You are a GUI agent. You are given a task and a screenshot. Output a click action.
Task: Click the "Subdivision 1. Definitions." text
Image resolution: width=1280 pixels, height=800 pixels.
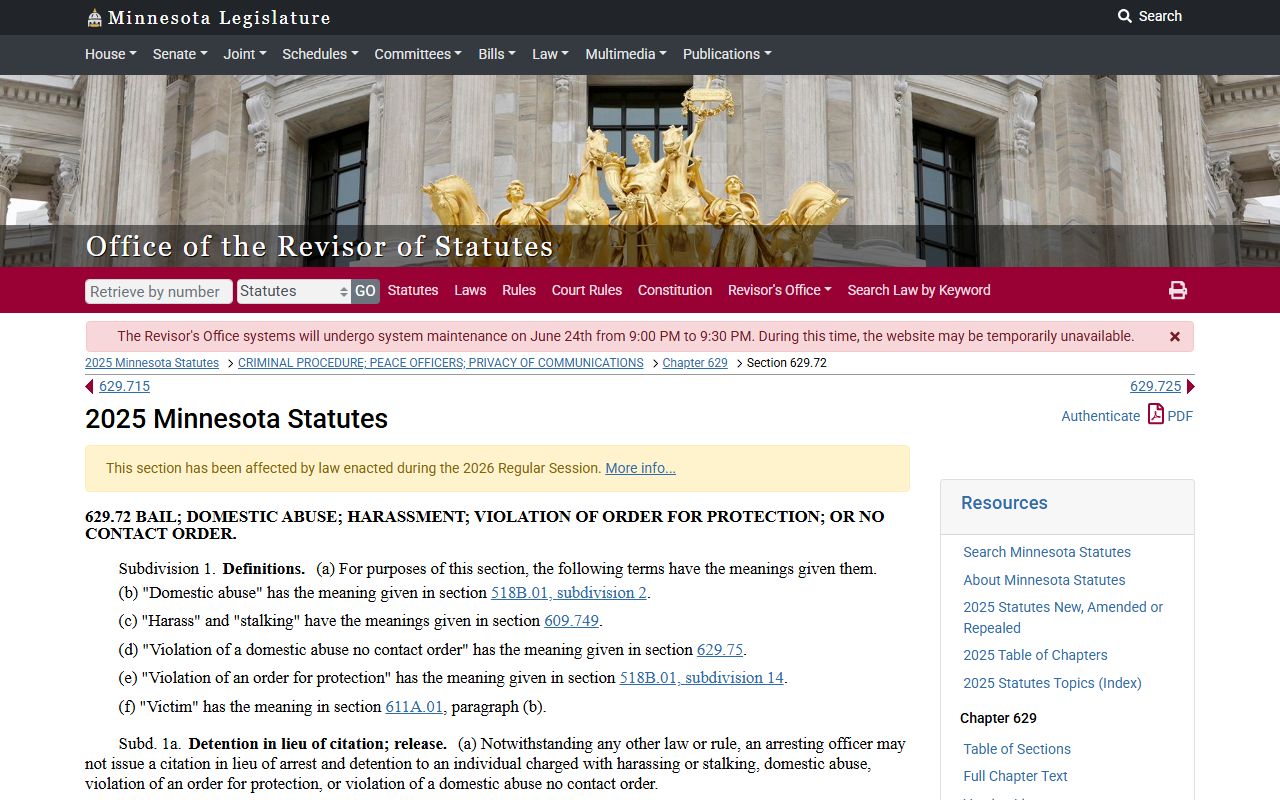212,569
